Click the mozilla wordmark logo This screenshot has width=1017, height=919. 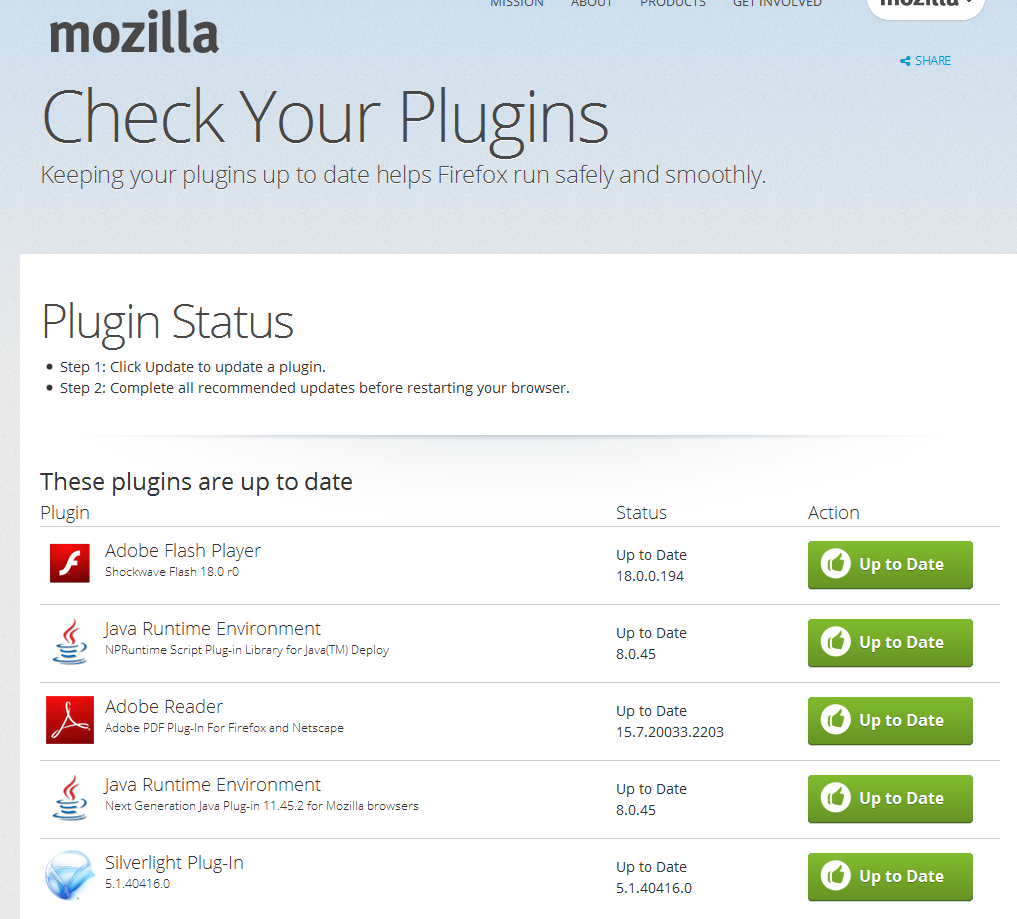pyautogui.click(x=134, y=34)
